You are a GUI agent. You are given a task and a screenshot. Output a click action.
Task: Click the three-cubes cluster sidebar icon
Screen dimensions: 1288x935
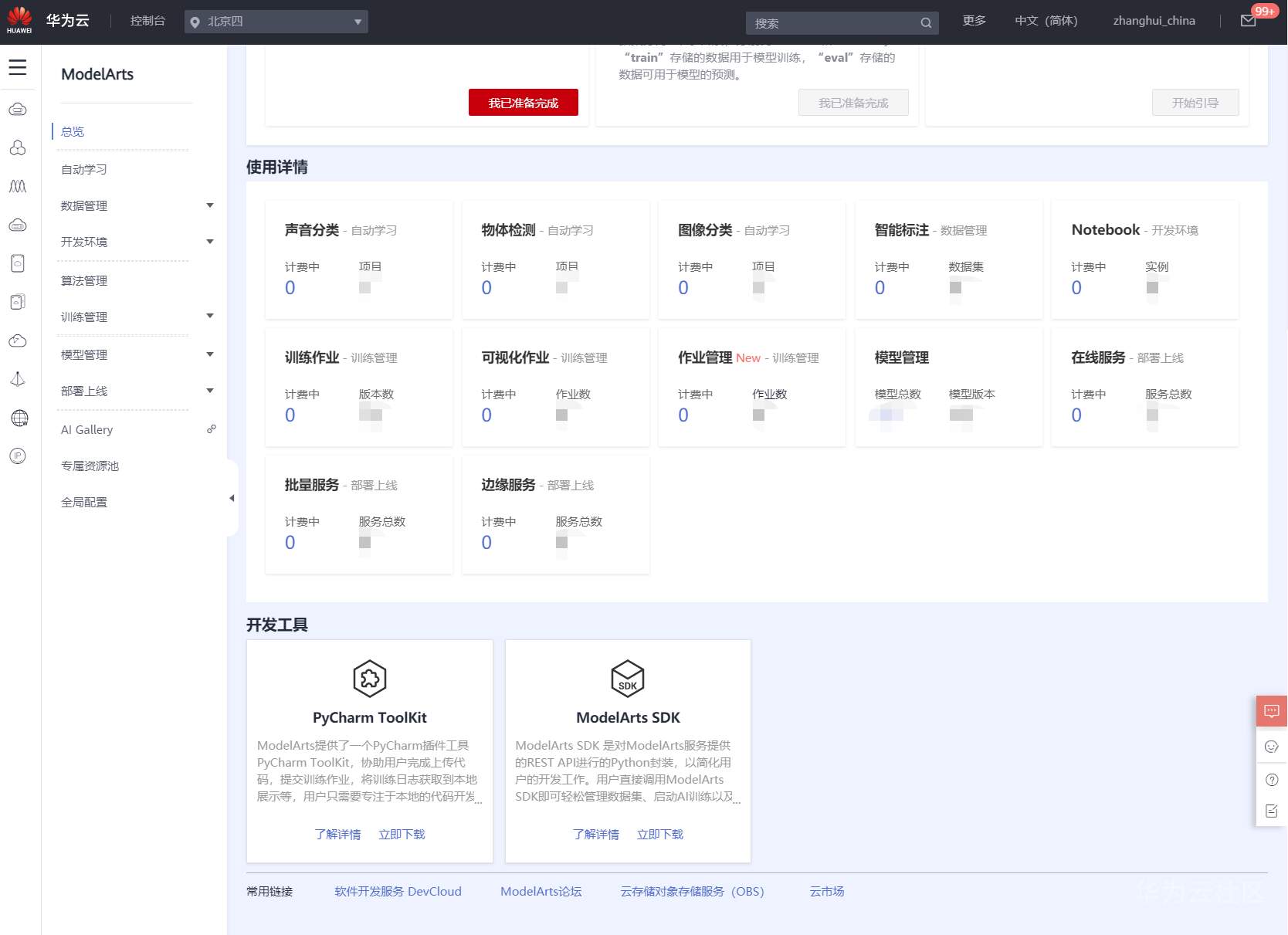pos(18,147)
